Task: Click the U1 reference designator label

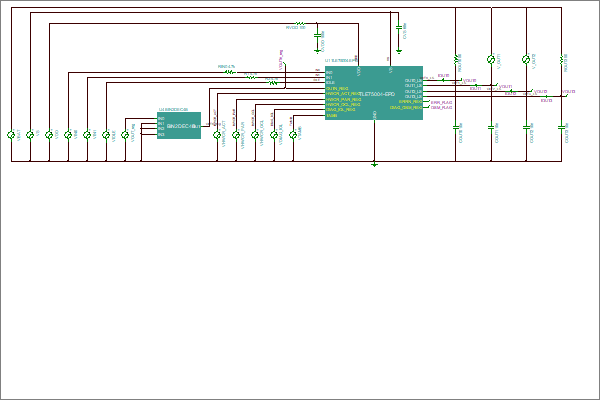Action: (x=341, y=60)
